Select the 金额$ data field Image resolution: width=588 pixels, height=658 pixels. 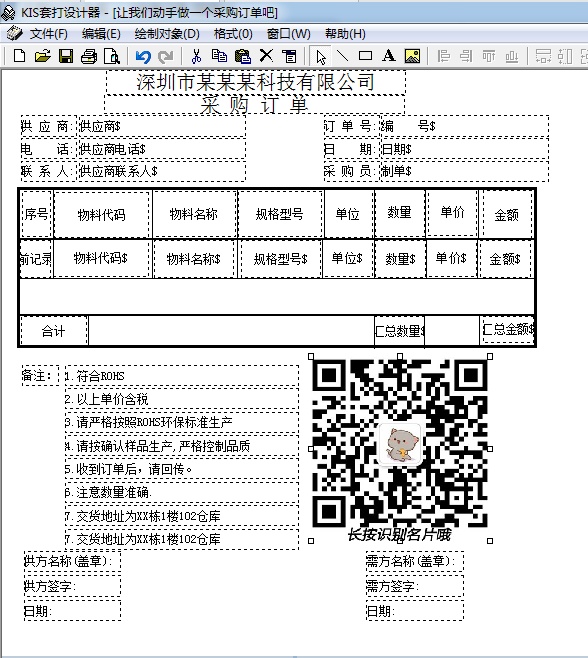tap(505, 259)
